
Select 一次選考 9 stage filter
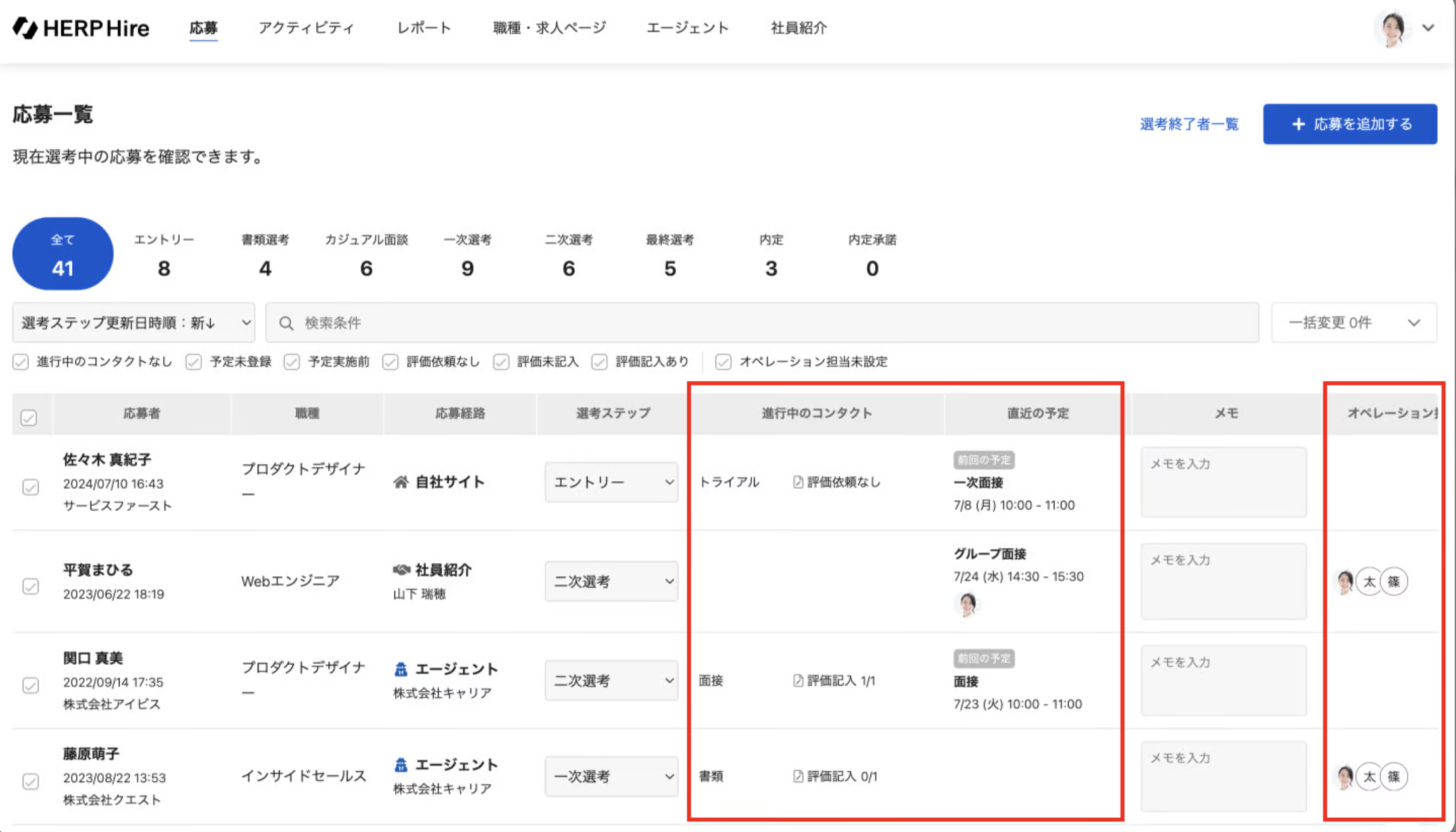tap(468, 255)
